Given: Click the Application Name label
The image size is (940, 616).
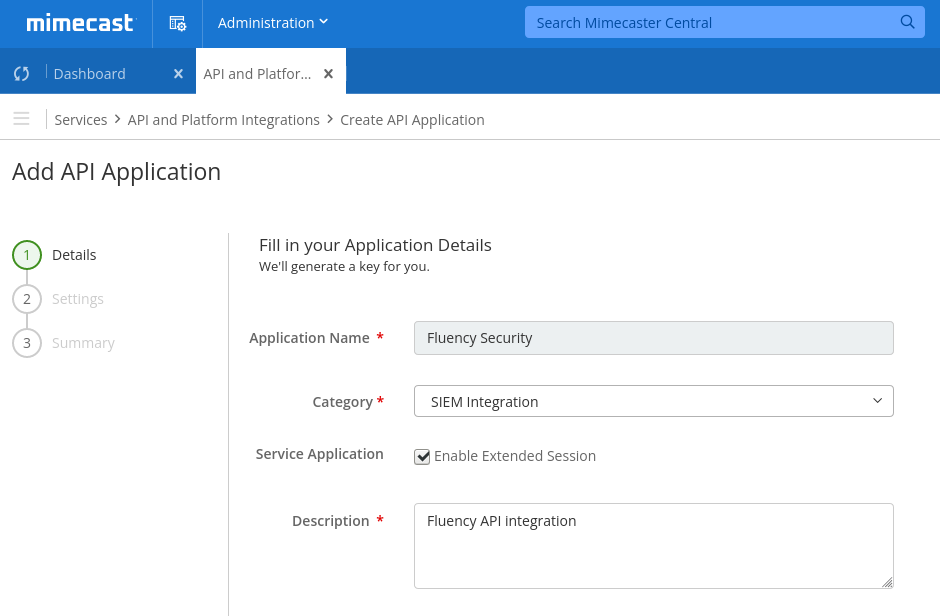Looking at the screenshot, I should tap(309, 338).
